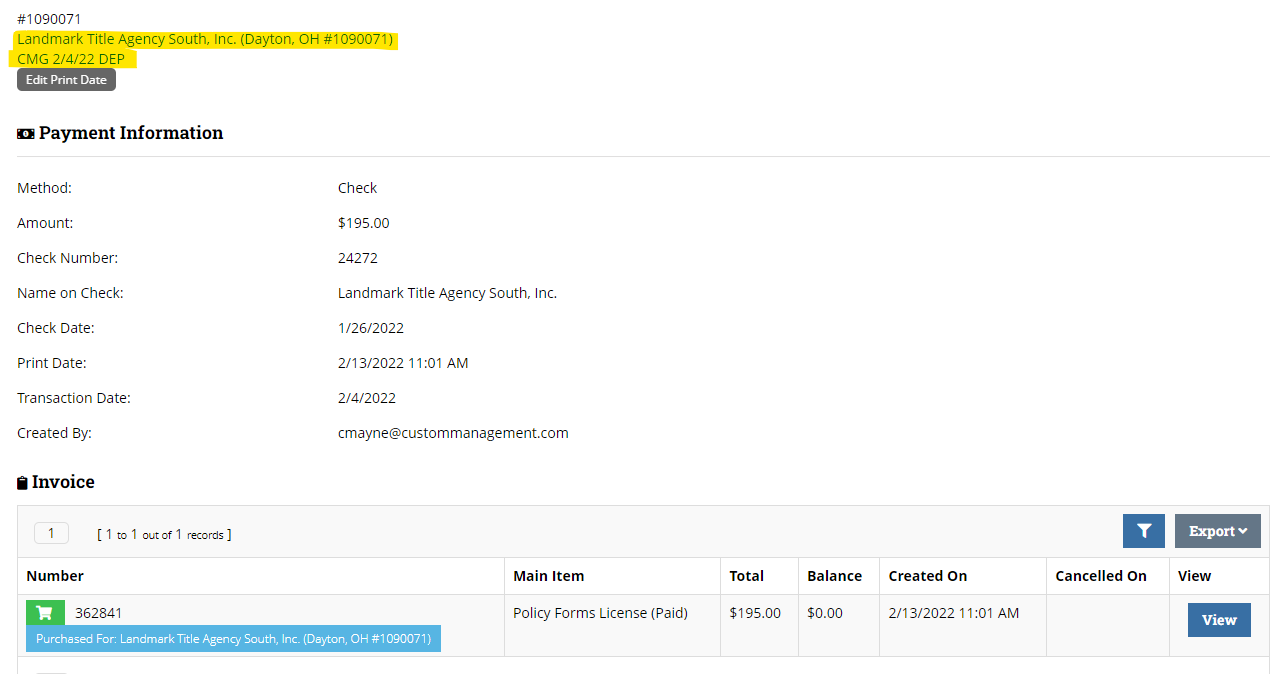Open Landmark Title Agency South, Inc. highlighted link
This screenshot has width=1271, height=674.
(x=205, y=40)
